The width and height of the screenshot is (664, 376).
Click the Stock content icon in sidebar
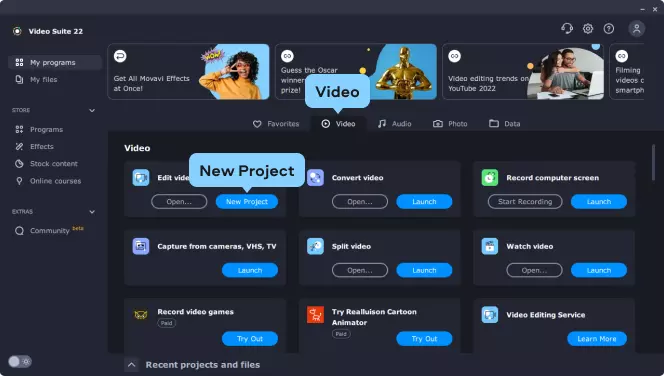19,163
